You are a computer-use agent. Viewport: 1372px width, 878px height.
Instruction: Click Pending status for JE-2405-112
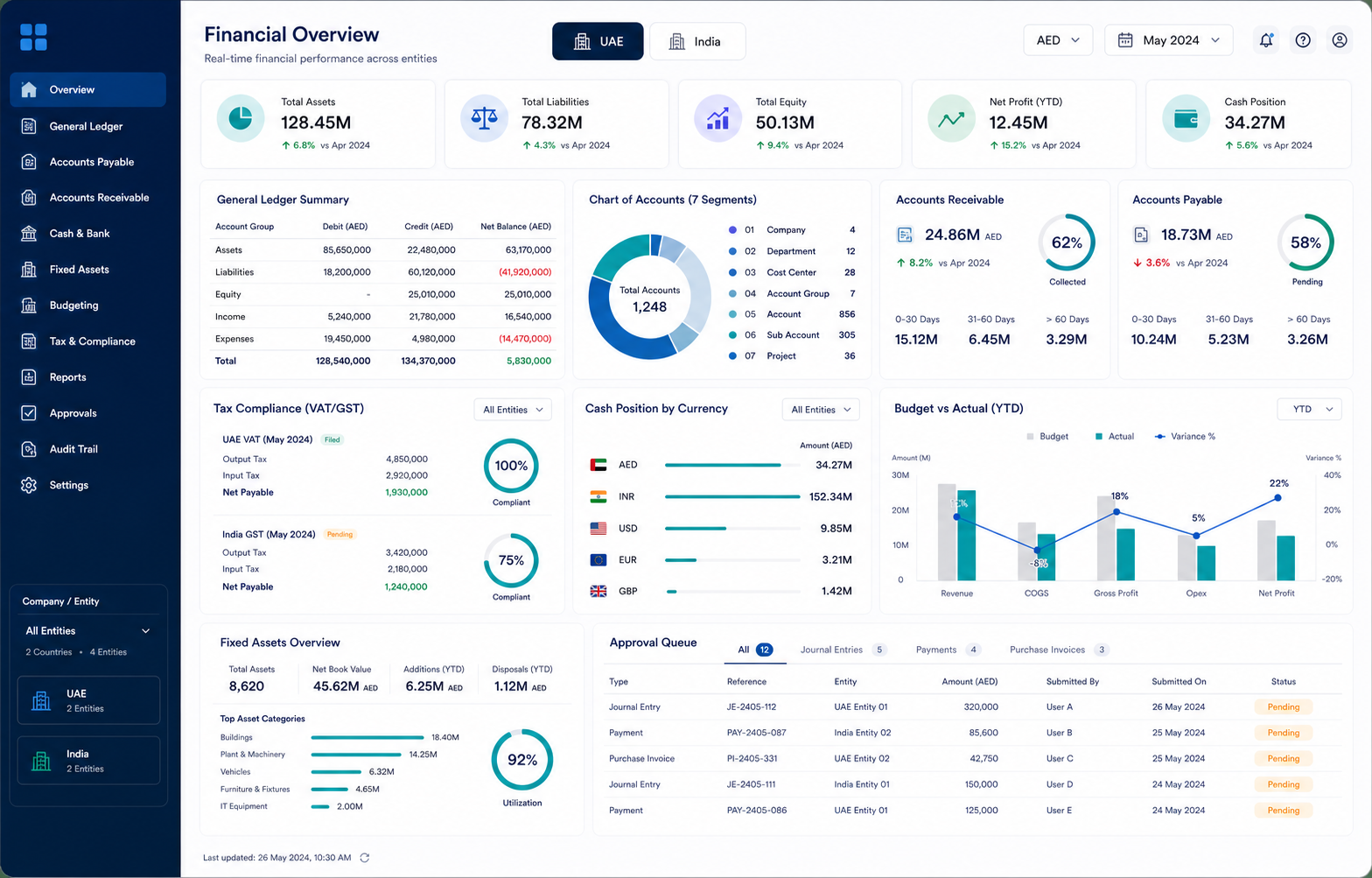[x=1284, y=706]
